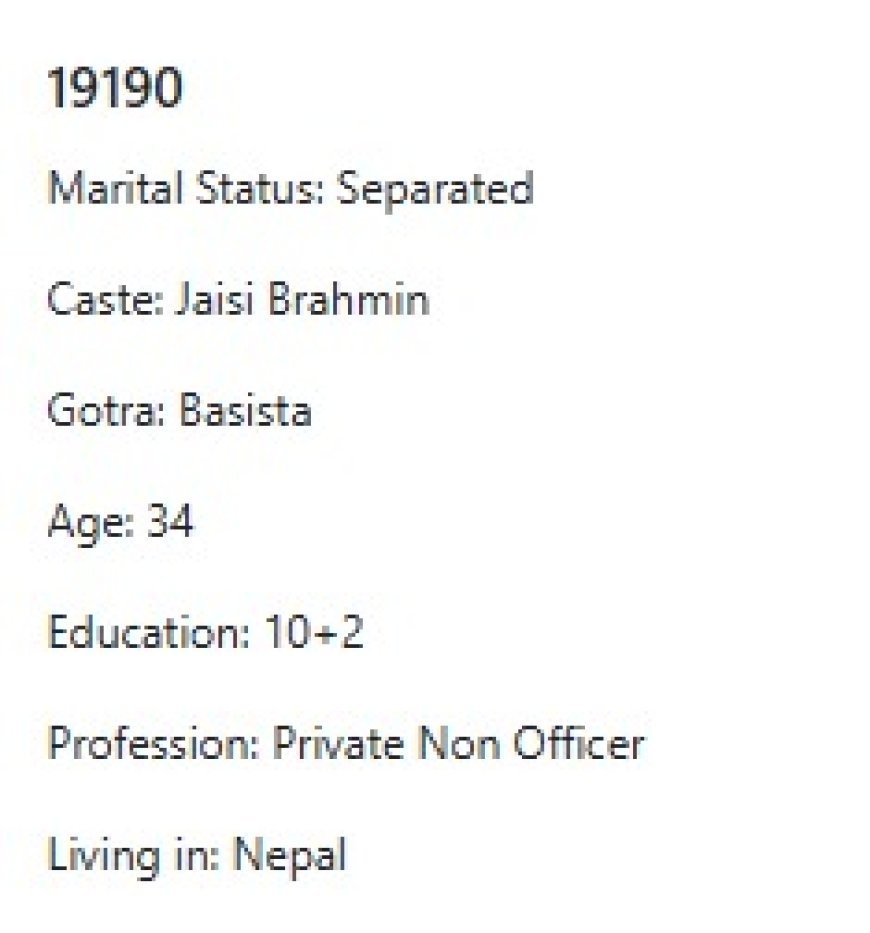The image size is (870, 933).
Task: Click the Living in label
Action: click(134, 856)
